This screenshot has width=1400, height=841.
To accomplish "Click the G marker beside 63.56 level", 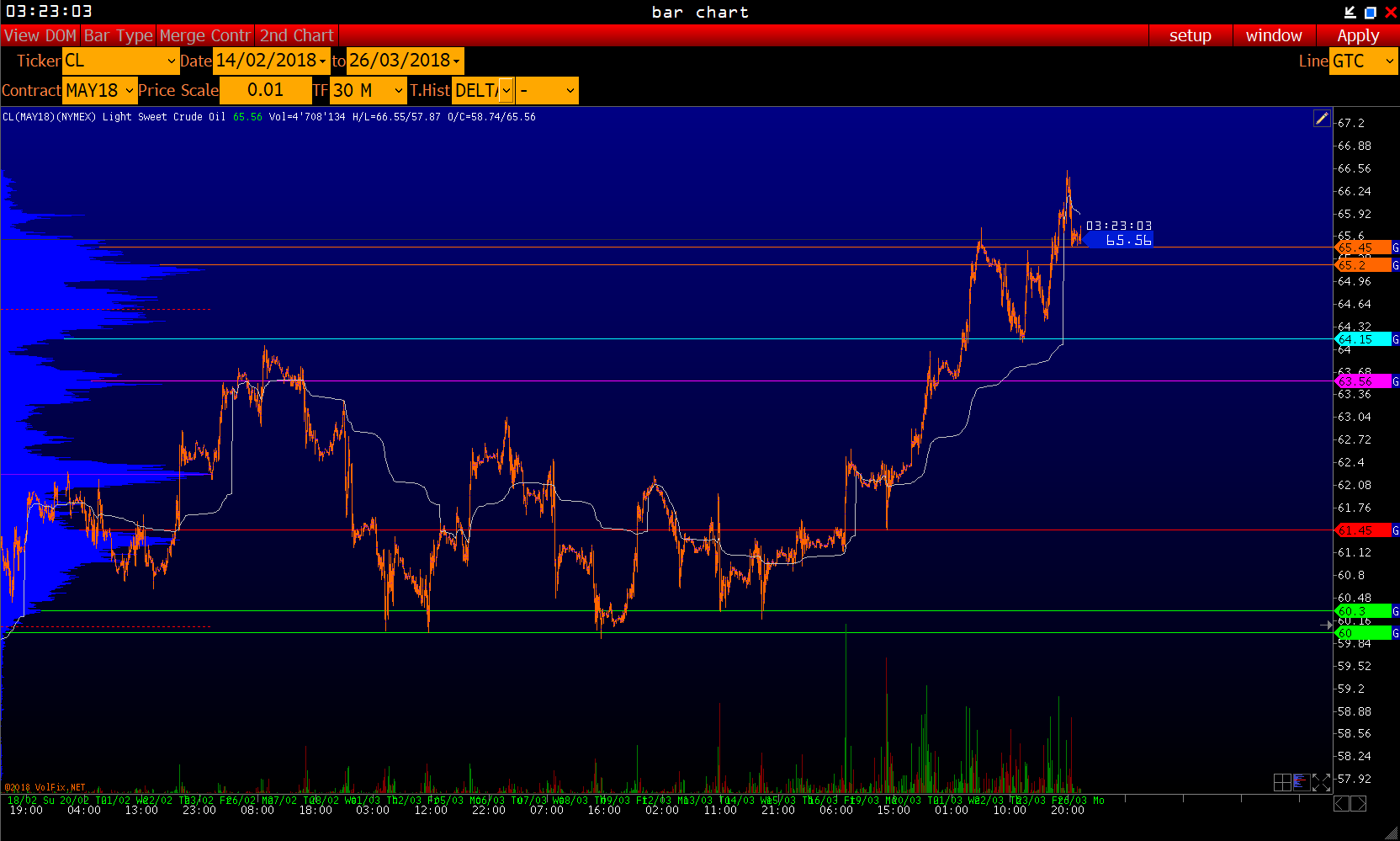I will pos(1395,381).
